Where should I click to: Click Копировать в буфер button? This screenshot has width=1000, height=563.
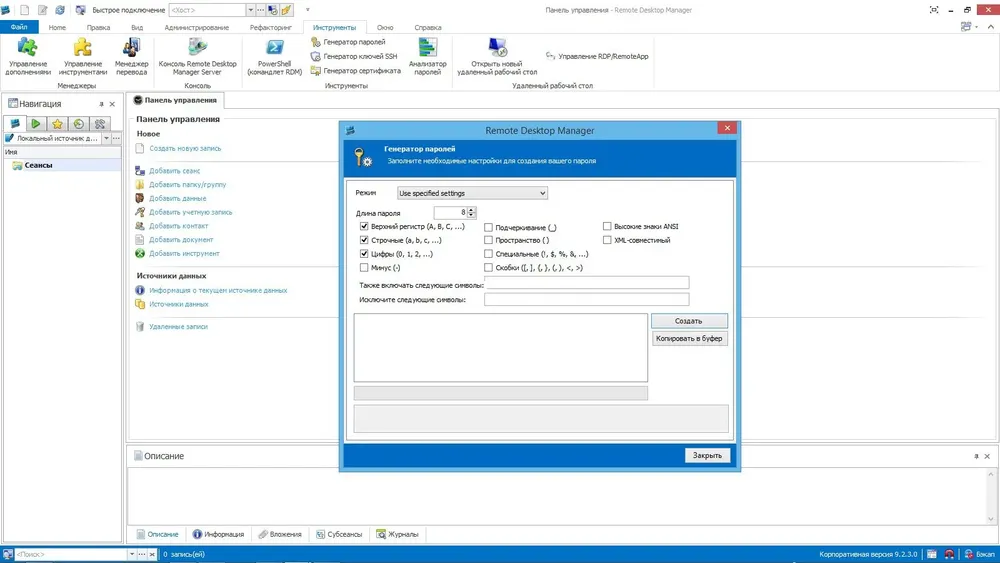pos(689,339)
